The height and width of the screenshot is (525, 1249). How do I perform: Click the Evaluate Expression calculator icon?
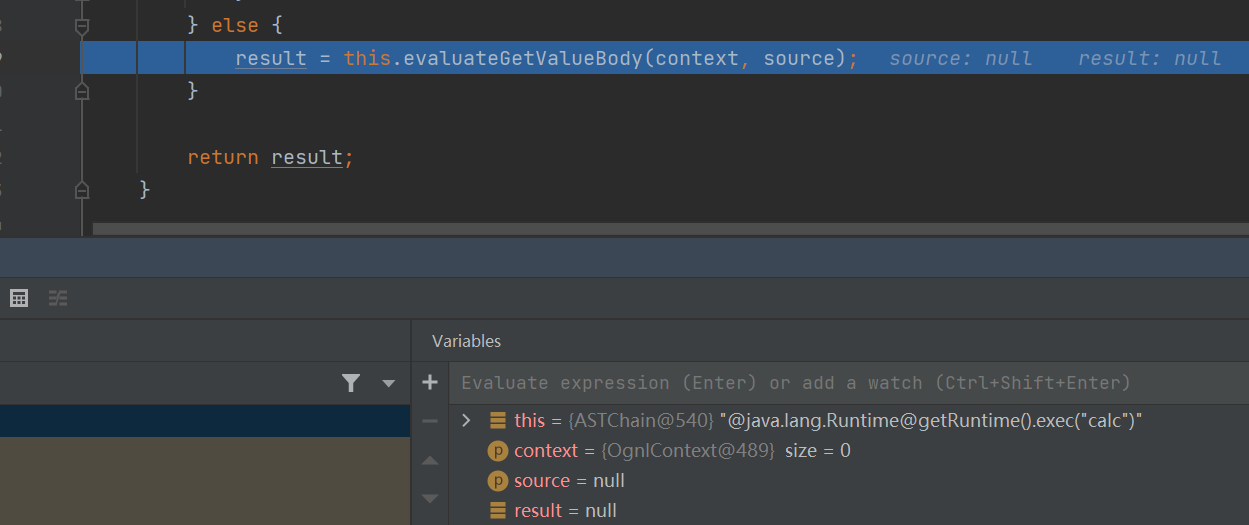coord(19,298)
